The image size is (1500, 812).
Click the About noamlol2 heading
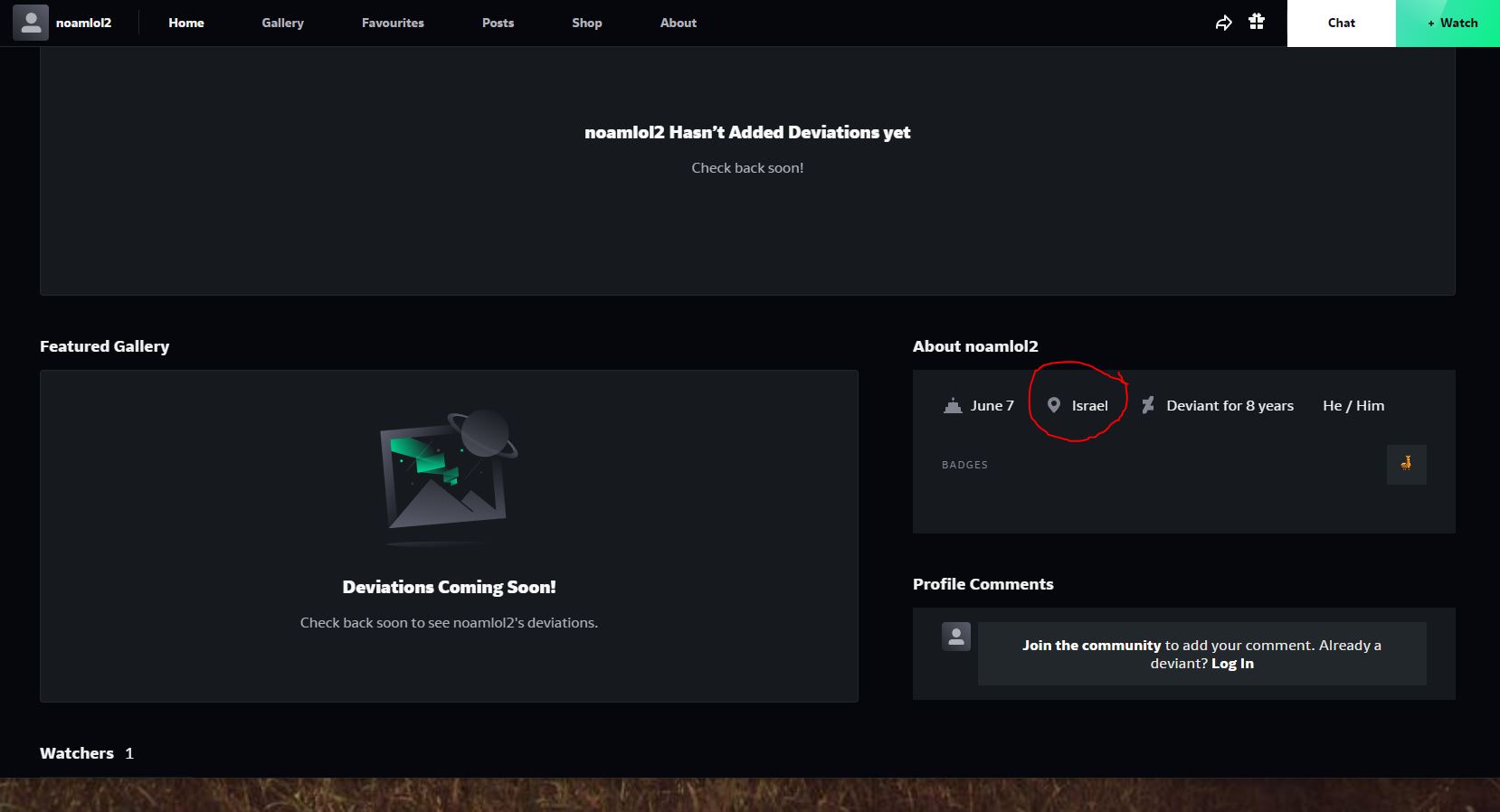(x=975, y=346)
